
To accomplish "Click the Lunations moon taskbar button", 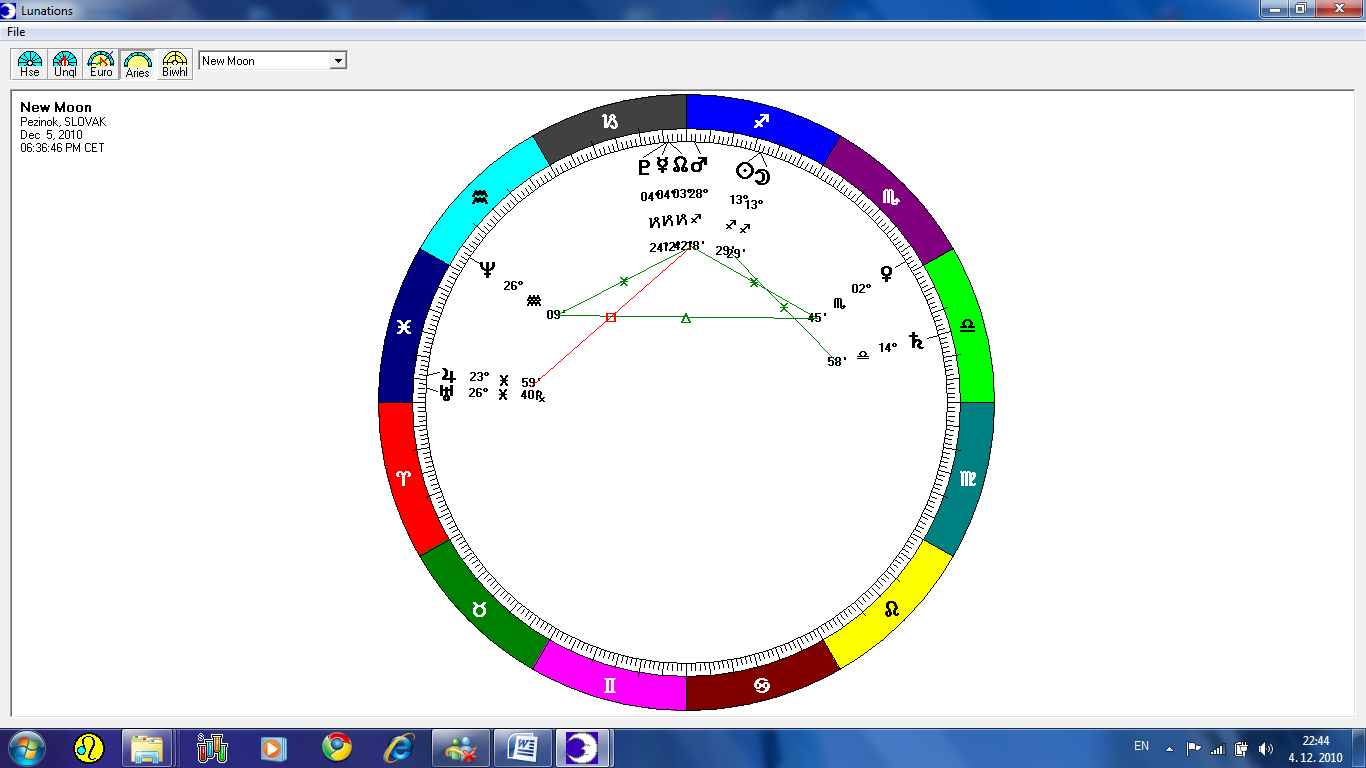I will pos(583,747).
